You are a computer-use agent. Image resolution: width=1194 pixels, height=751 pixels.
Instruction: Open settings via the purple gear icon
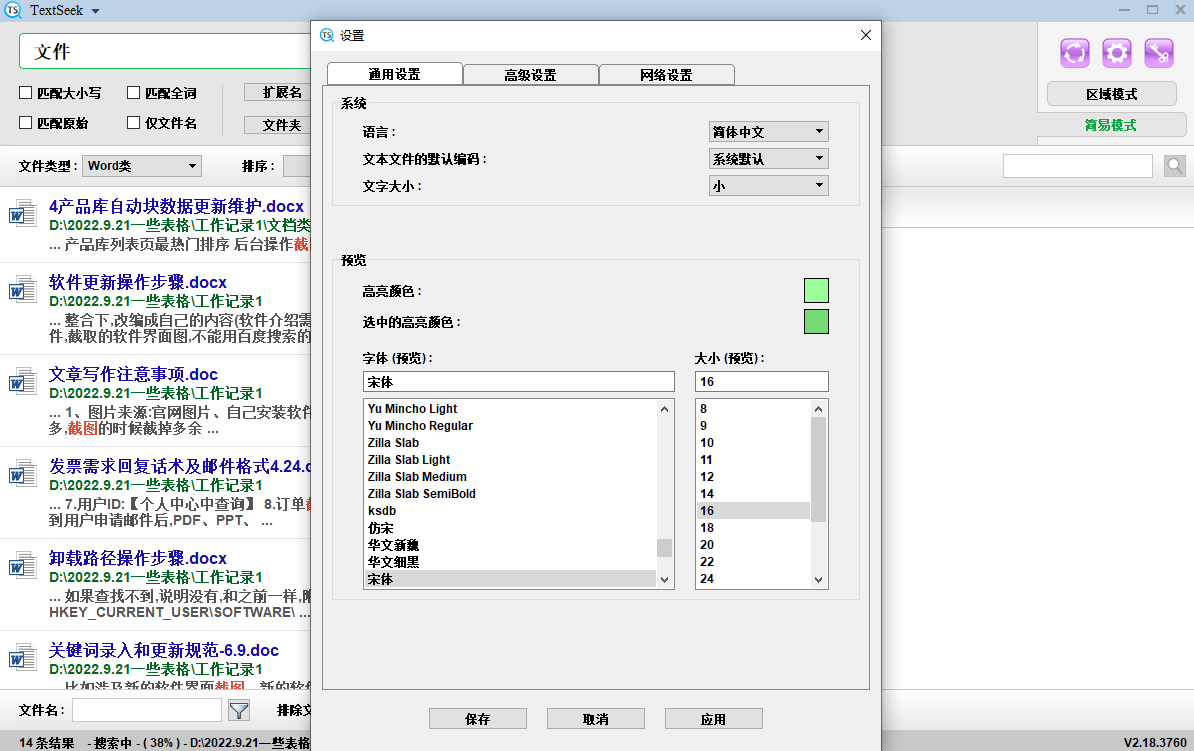click(x=1117, y=52)
